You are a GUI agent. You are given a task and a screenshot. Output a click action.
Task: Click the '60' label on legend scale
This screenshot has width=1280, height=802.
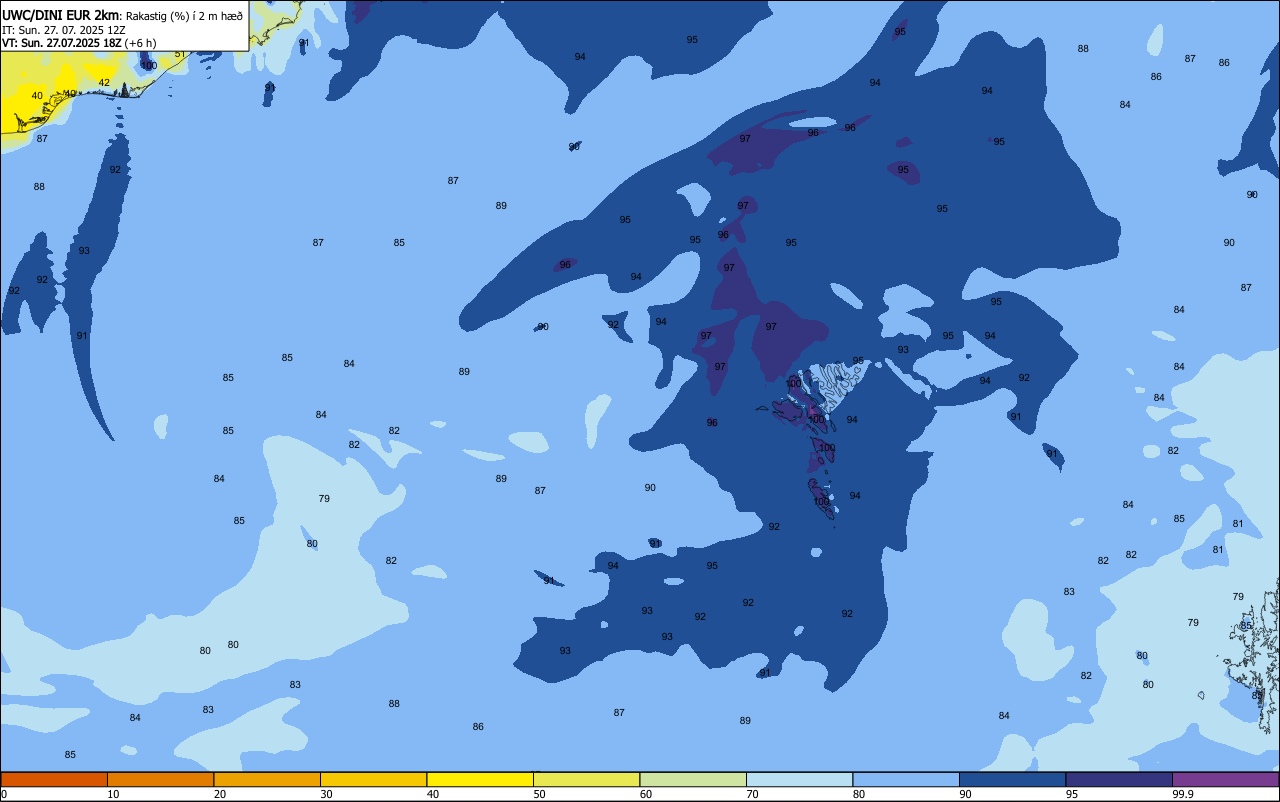pyautogui.click(x=646, y=794)
